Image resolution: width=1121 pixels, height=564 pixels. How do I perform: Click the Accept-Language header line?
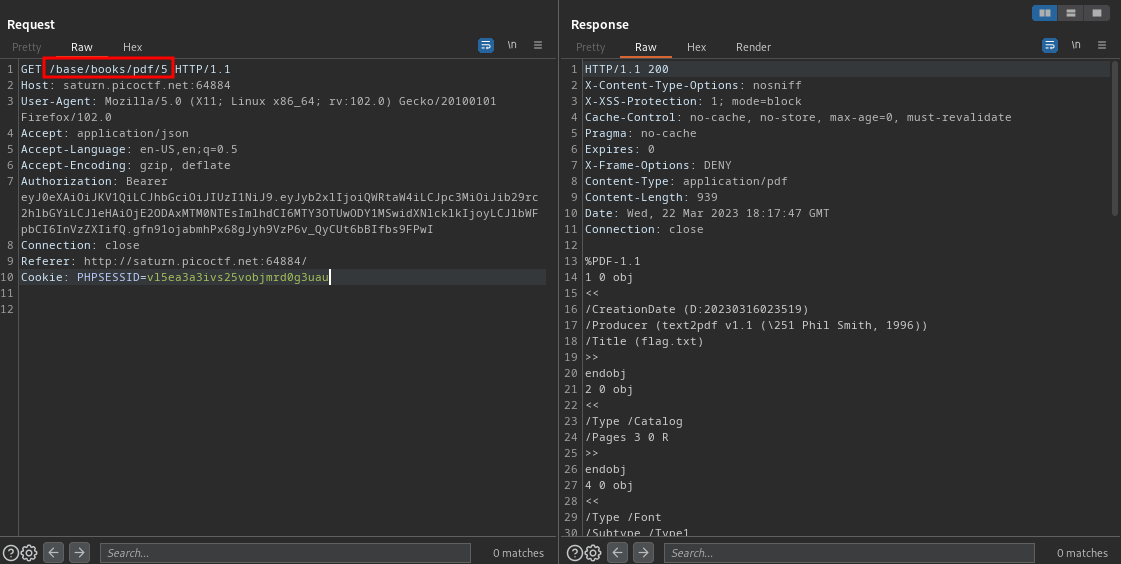(x=129, y=149)
